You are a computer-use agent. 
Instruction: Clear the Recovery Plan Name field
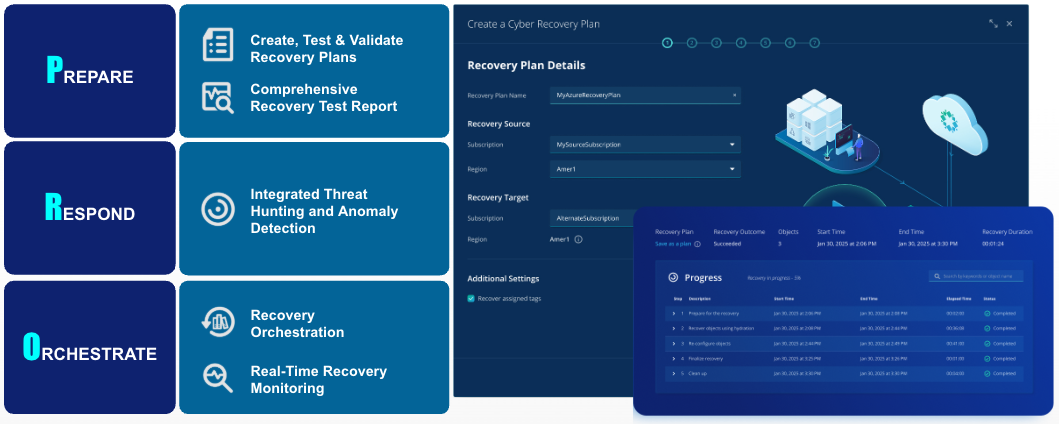pyautogui.click(x=734, y=95)
